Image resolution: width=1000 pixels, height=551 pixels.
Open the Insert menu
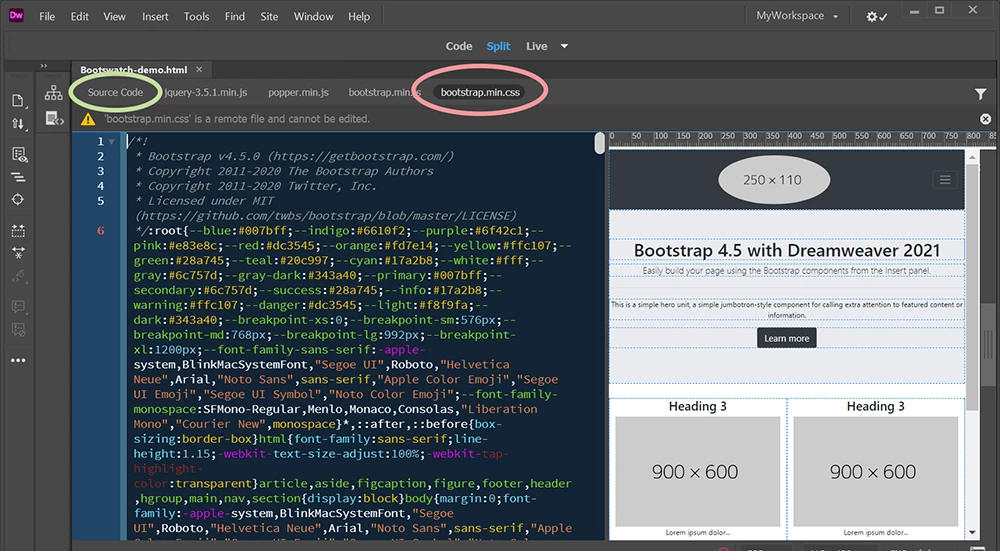tap(155, 17)
